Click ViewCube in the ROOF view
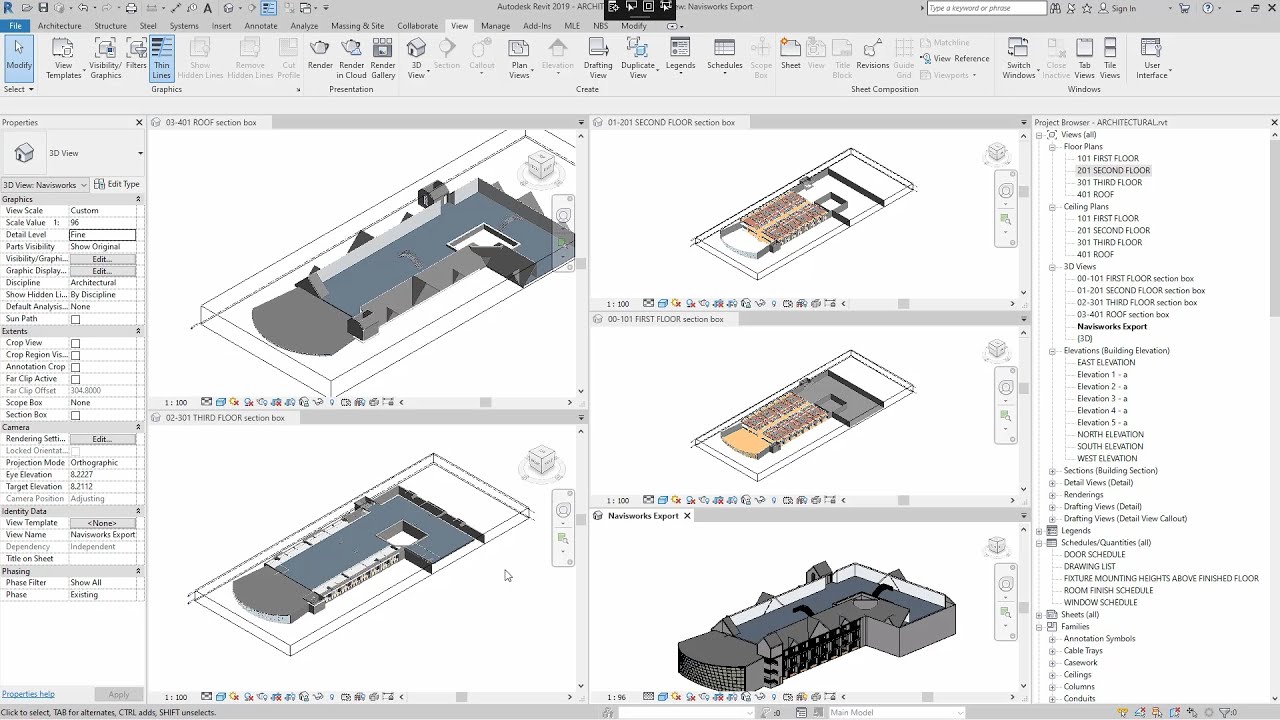Screen dimensions: 1280x720 coord(541,166)
